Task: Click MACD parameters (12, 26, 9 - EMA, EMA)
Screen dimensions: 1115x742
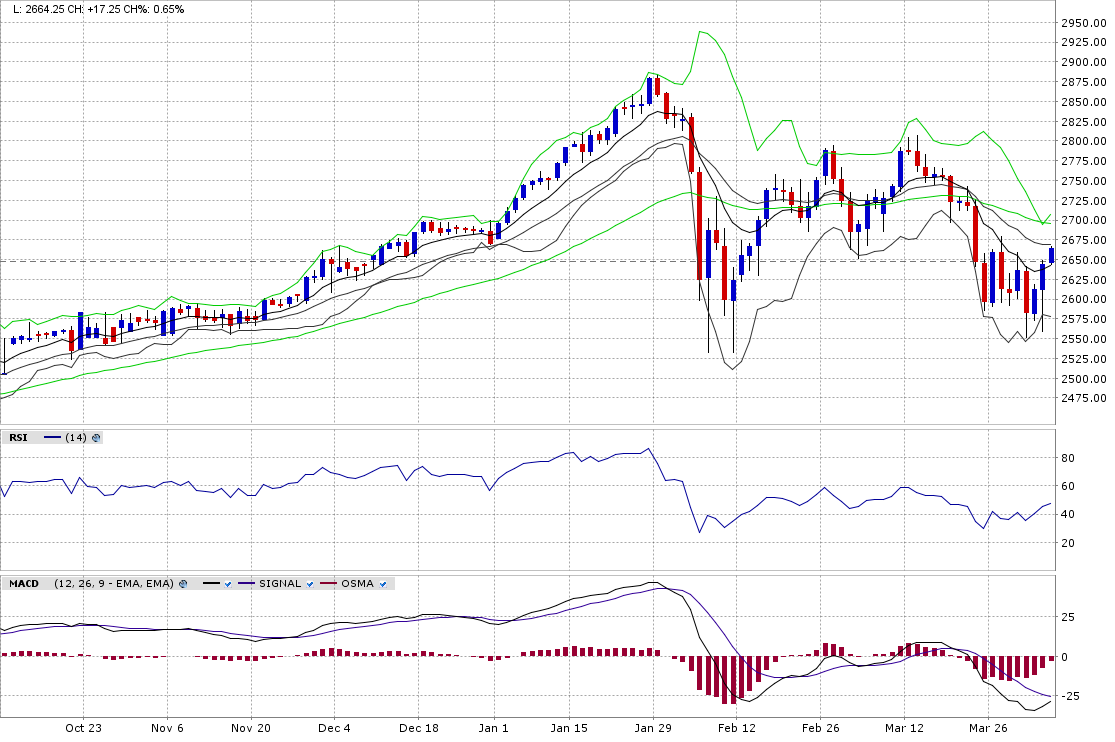Action: pyautogui.click(x=114, y=583)
